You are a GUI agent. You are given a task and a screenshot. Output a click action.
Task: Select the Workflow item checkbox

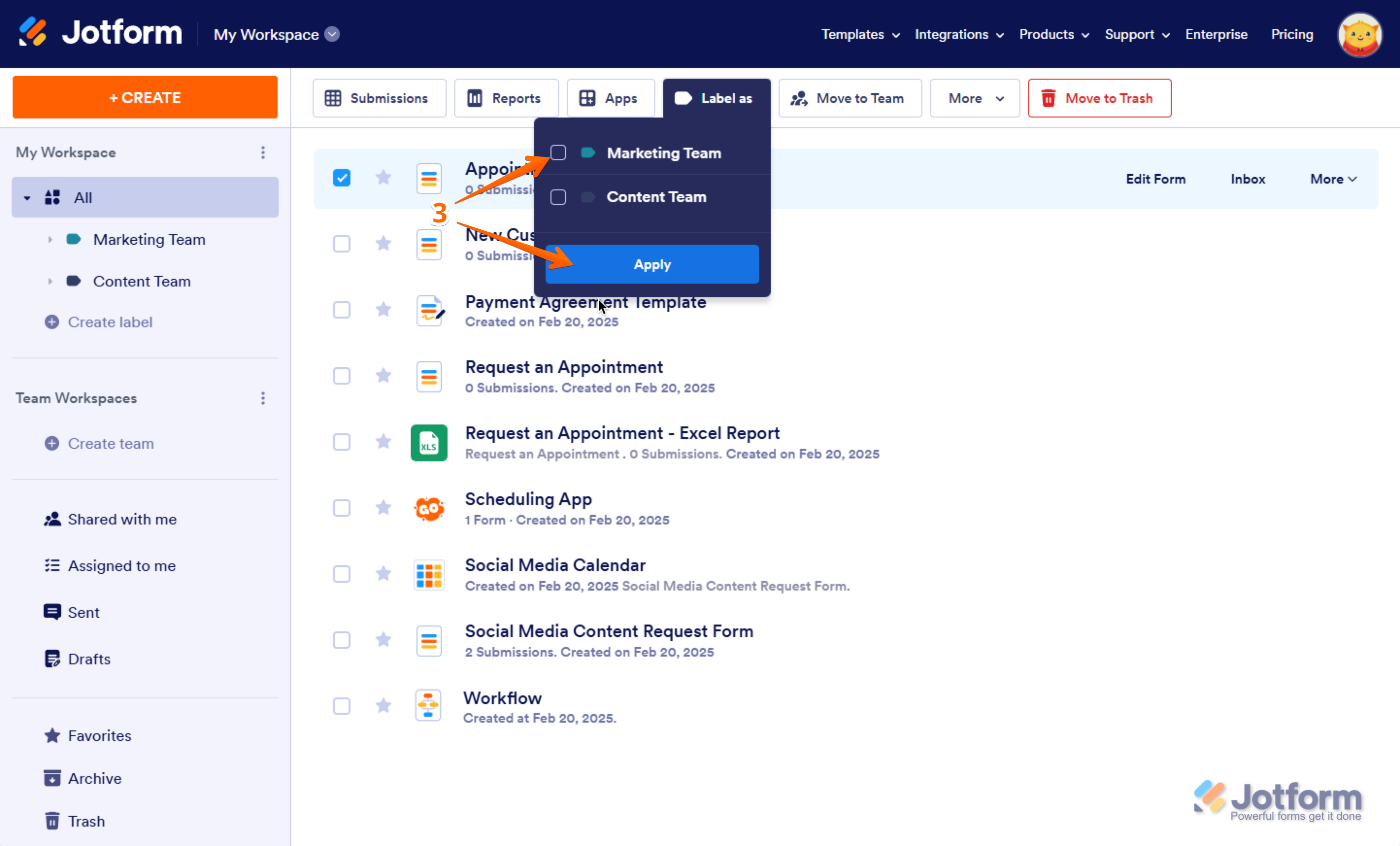click(341, 706)
